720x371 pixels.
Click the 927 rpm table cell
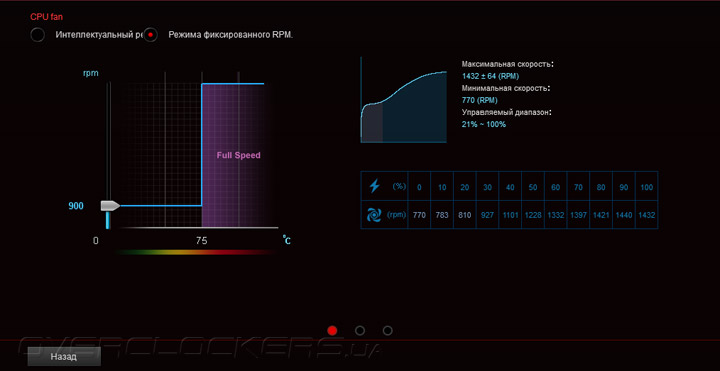(x=488, y=214)
